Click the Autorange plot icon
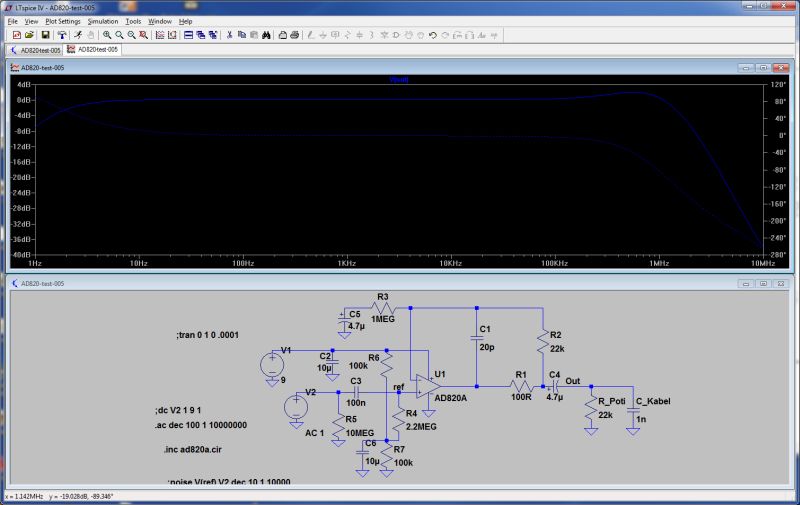 160,35
